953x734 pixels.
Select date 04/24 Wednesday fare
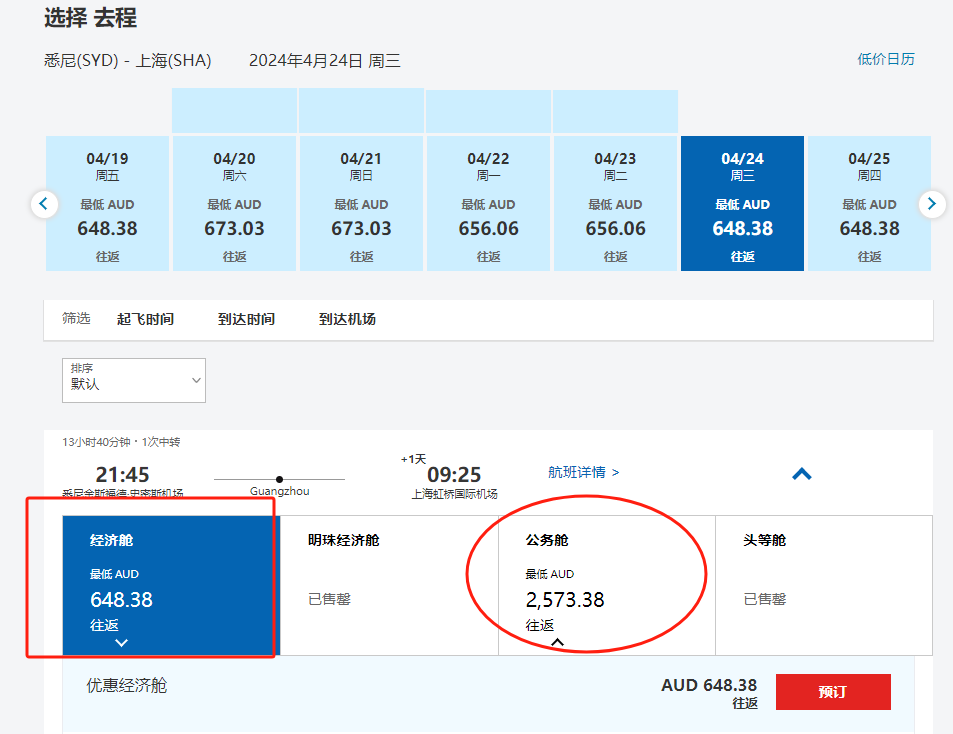click(x=743, y=204)
